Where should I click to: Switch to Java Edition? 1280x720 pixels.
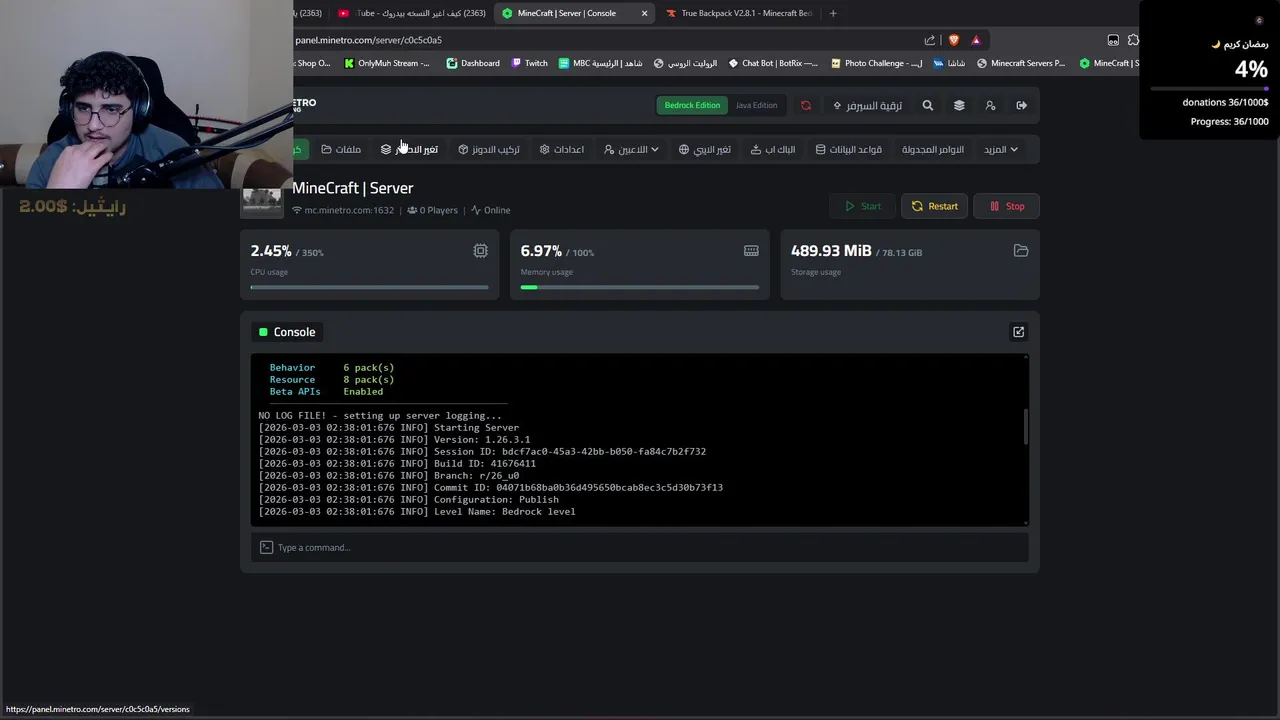[756, 105]
